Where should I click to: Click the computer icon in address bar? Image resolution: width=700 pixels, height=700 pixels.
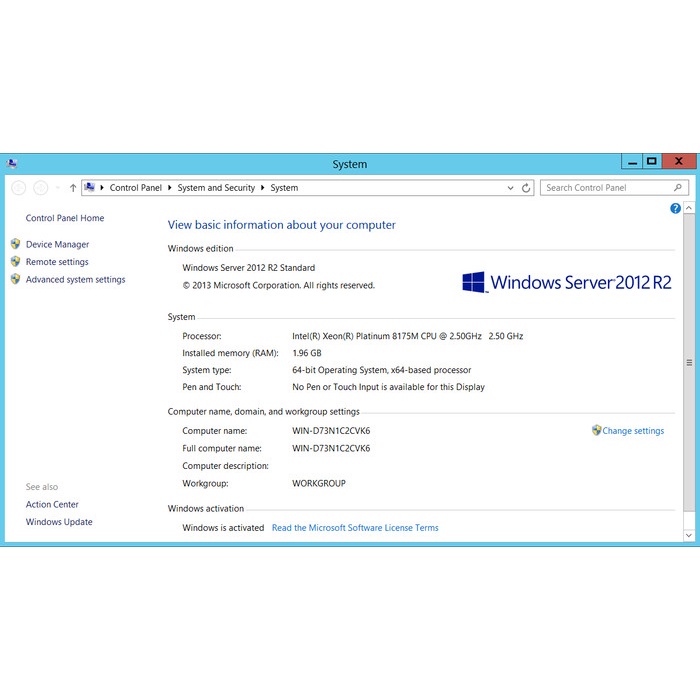pyautogui.click(x=89, y=187)
